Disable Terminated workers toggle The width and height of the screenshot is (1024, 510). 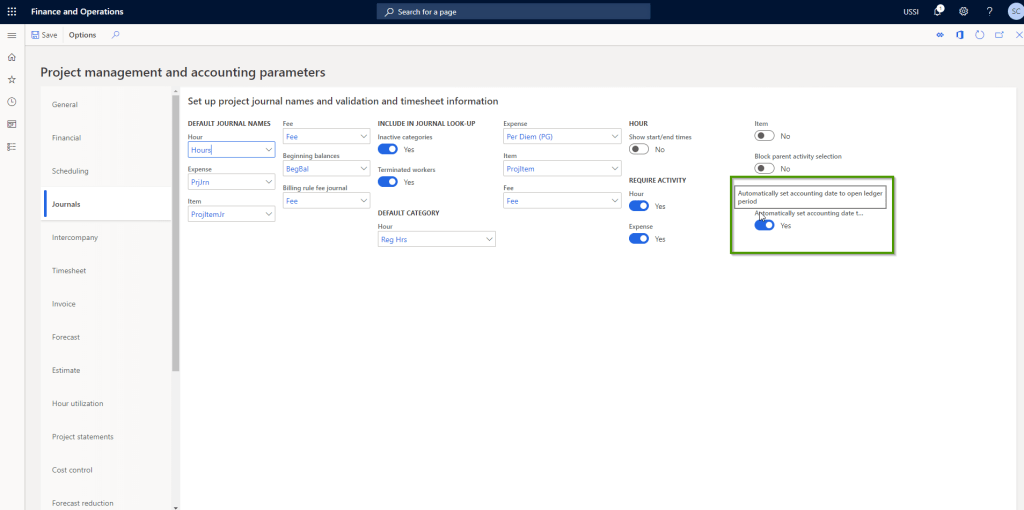coord(388,182)
